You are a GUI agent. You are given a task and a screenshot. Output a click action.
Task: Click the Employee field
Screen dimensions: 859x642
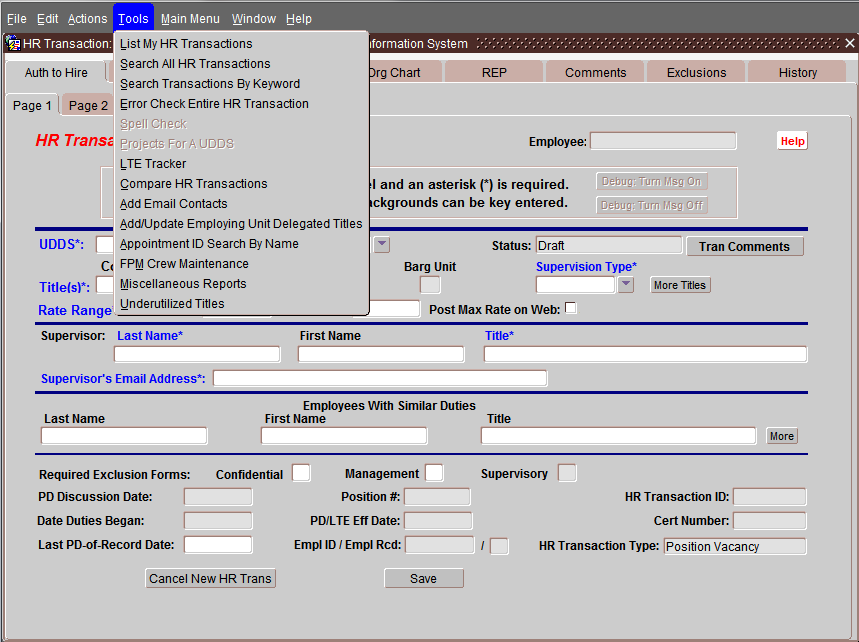coord(663,141)
